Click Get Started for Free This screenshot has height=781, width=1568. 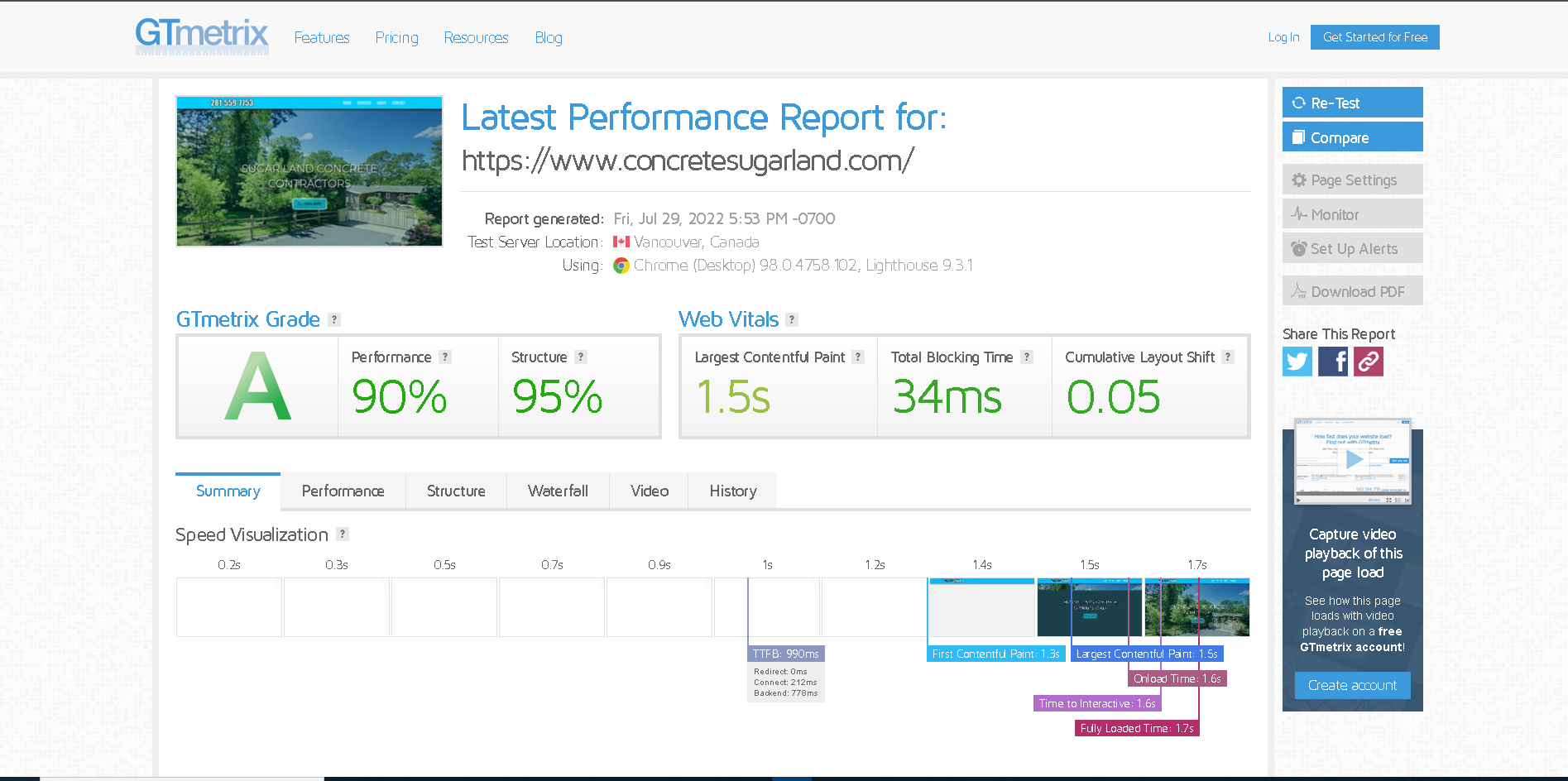pos(1375,37)
